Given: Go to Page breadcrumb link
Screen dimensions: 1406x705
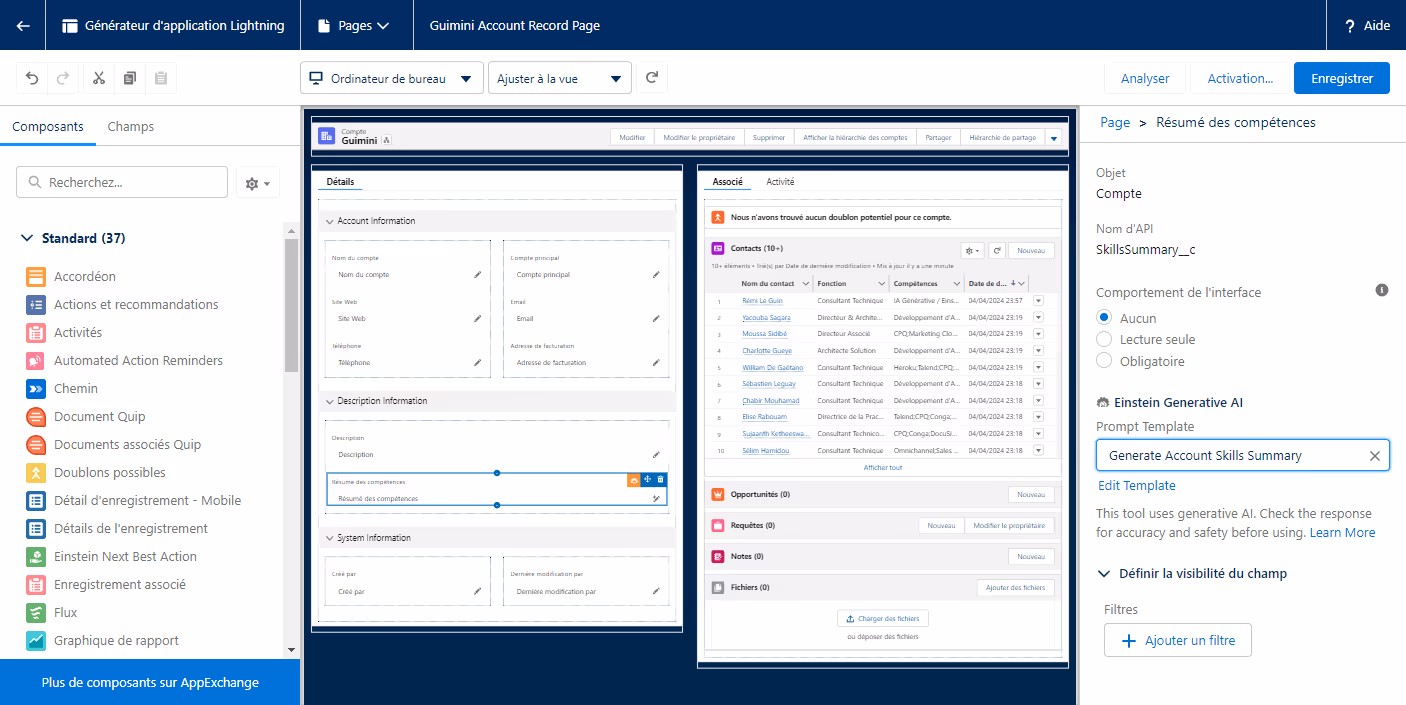Looking at the screenshot, I should coord(1115,122).
